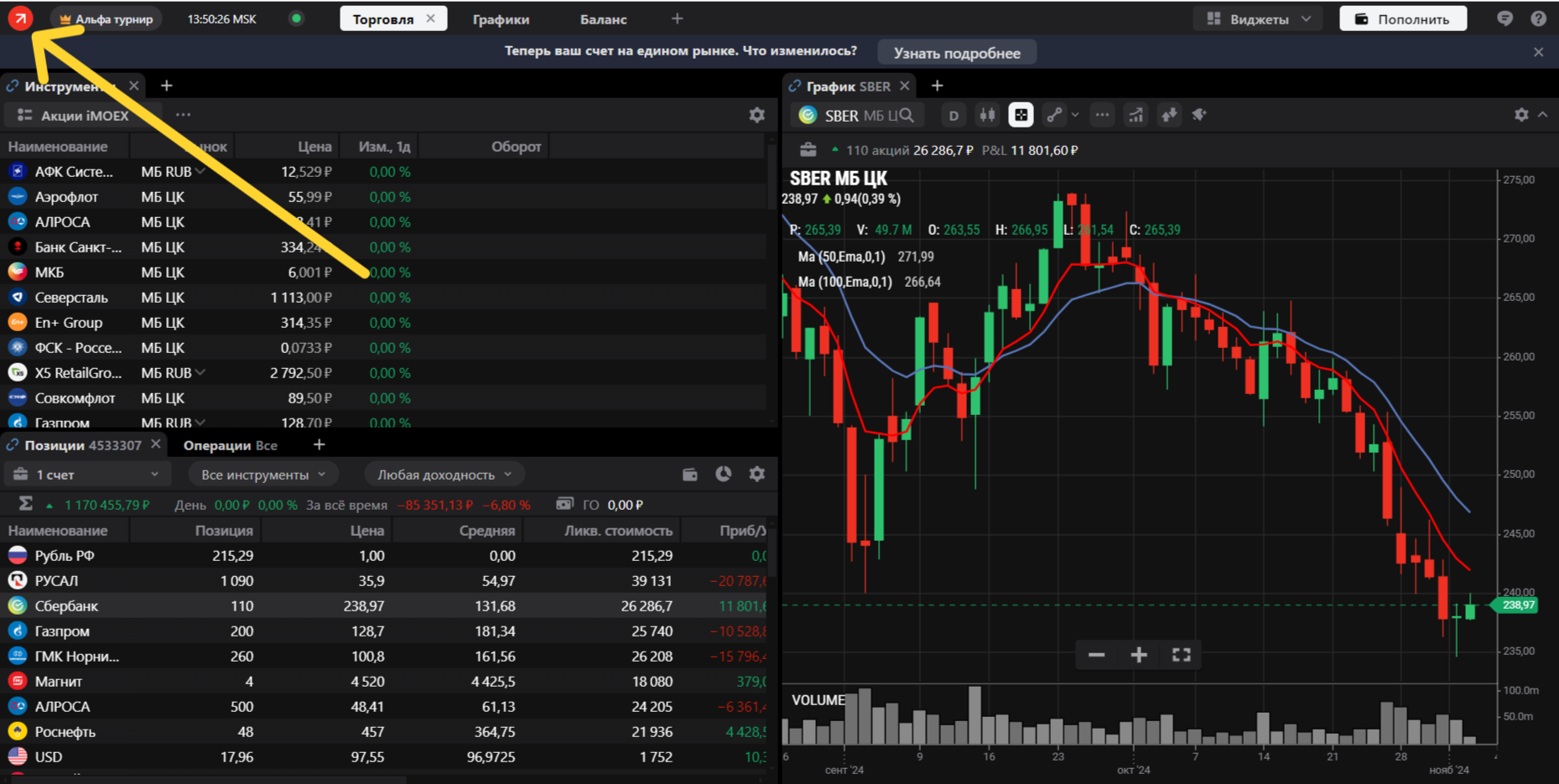Image resolution: width=1559 pixels, height=784 pixels.
Task: Click the red Alfa logo icon
Action: pos(20,18)
